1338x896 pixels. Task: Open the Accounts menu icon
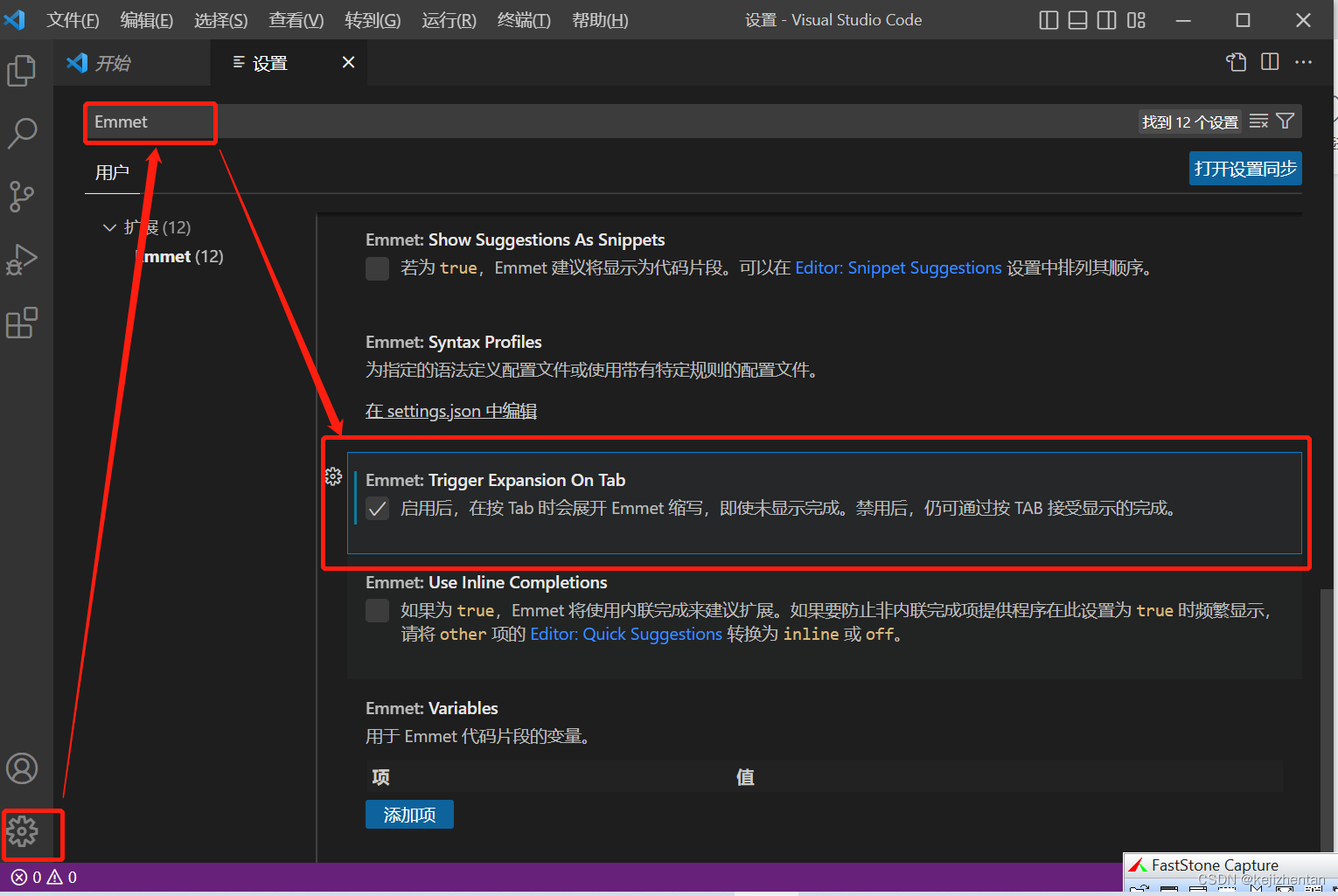(x=22, y=768)
